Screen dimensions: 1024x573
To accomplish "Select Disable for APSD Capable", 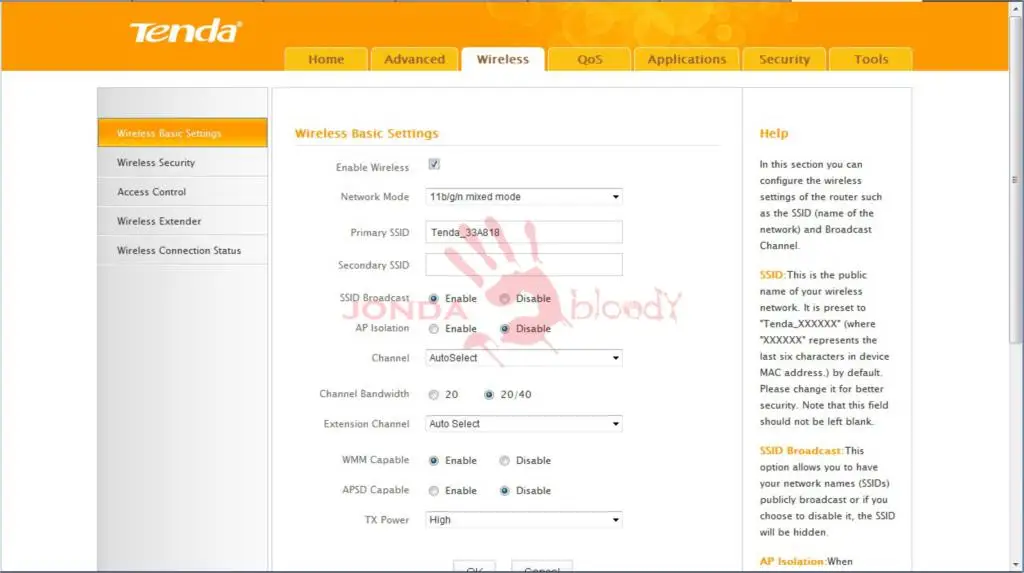I will 504,491.
